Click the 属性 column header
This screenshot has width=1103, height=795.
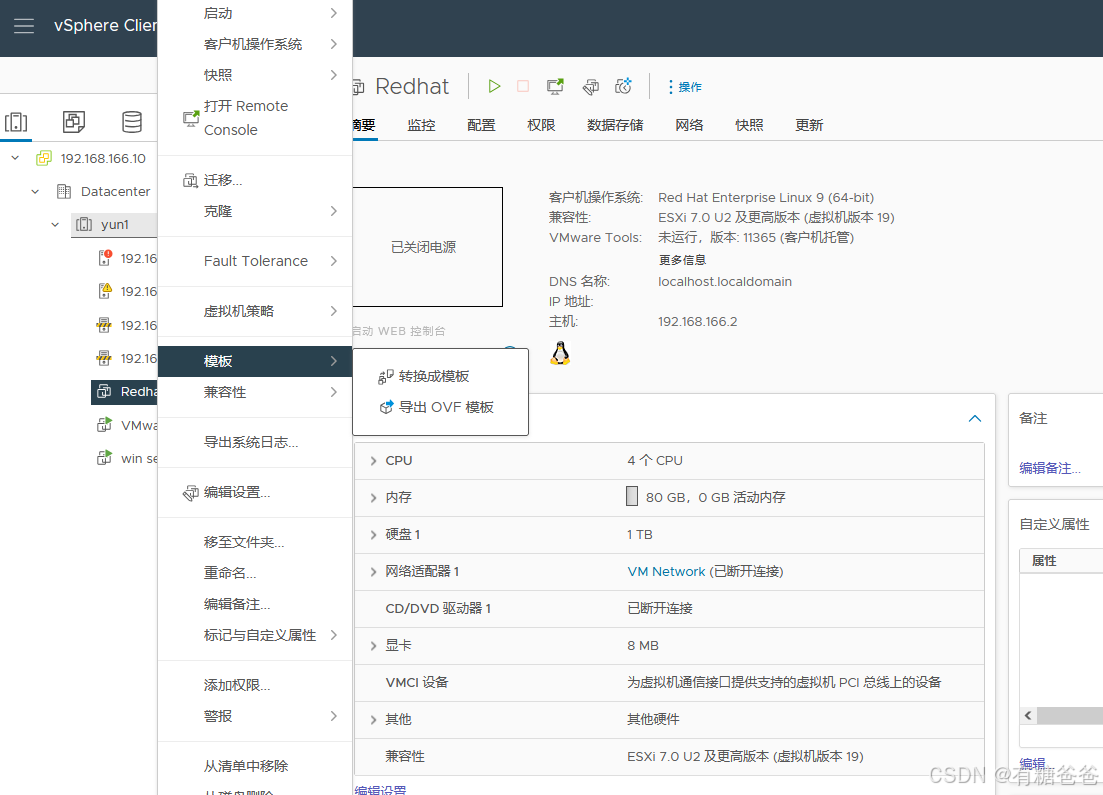1061,561
